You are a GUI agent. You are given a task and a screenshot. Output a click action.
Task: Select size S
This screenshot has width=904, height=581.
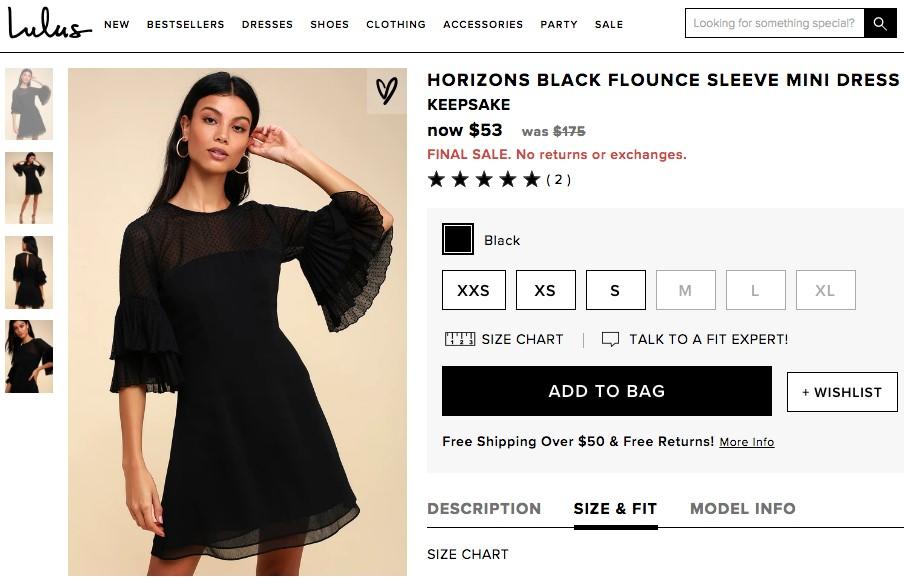click(x=615, y=290)
